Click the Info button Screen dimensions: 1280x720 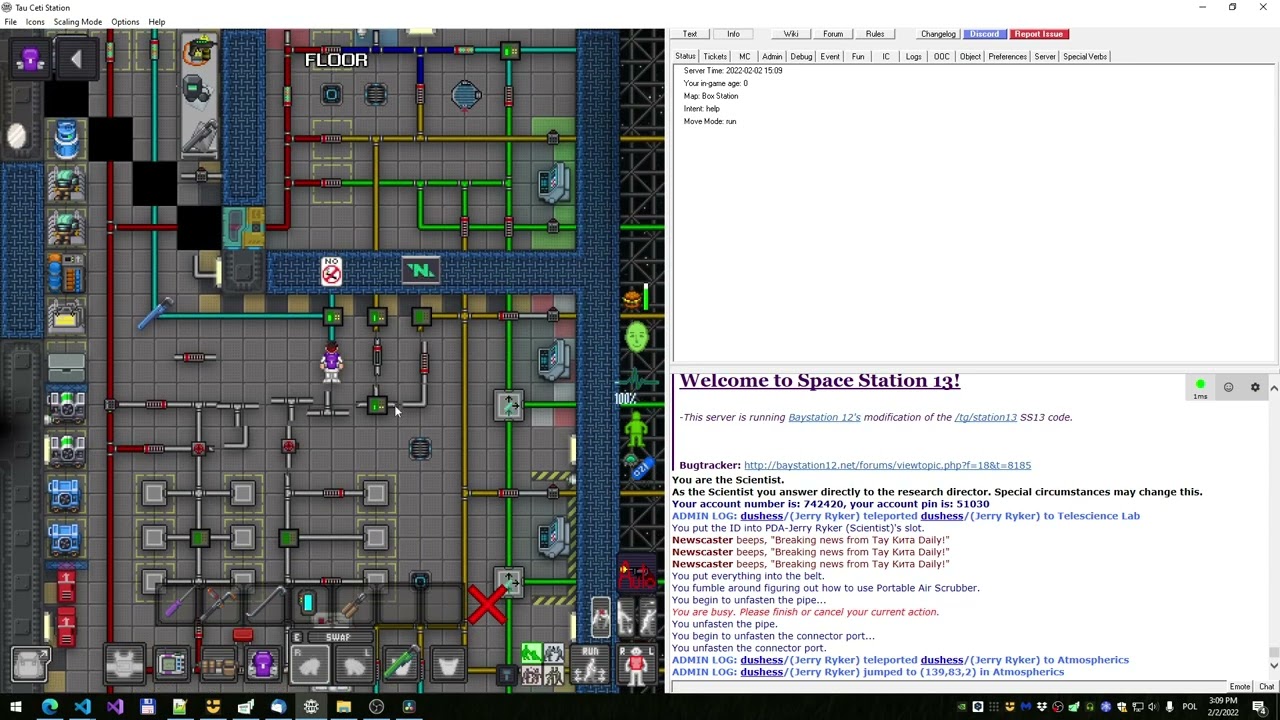click(733, 34)
